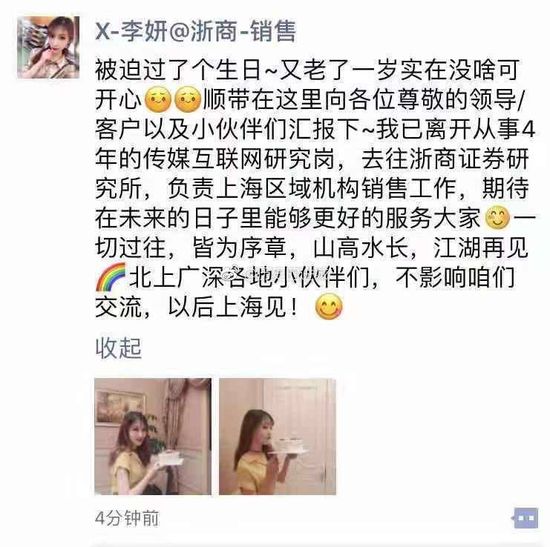Tap the tongue-out emoji after 以后上海见
Image resolution: width=550 pixels, height=547 pixels.
(x=329, y=307)
